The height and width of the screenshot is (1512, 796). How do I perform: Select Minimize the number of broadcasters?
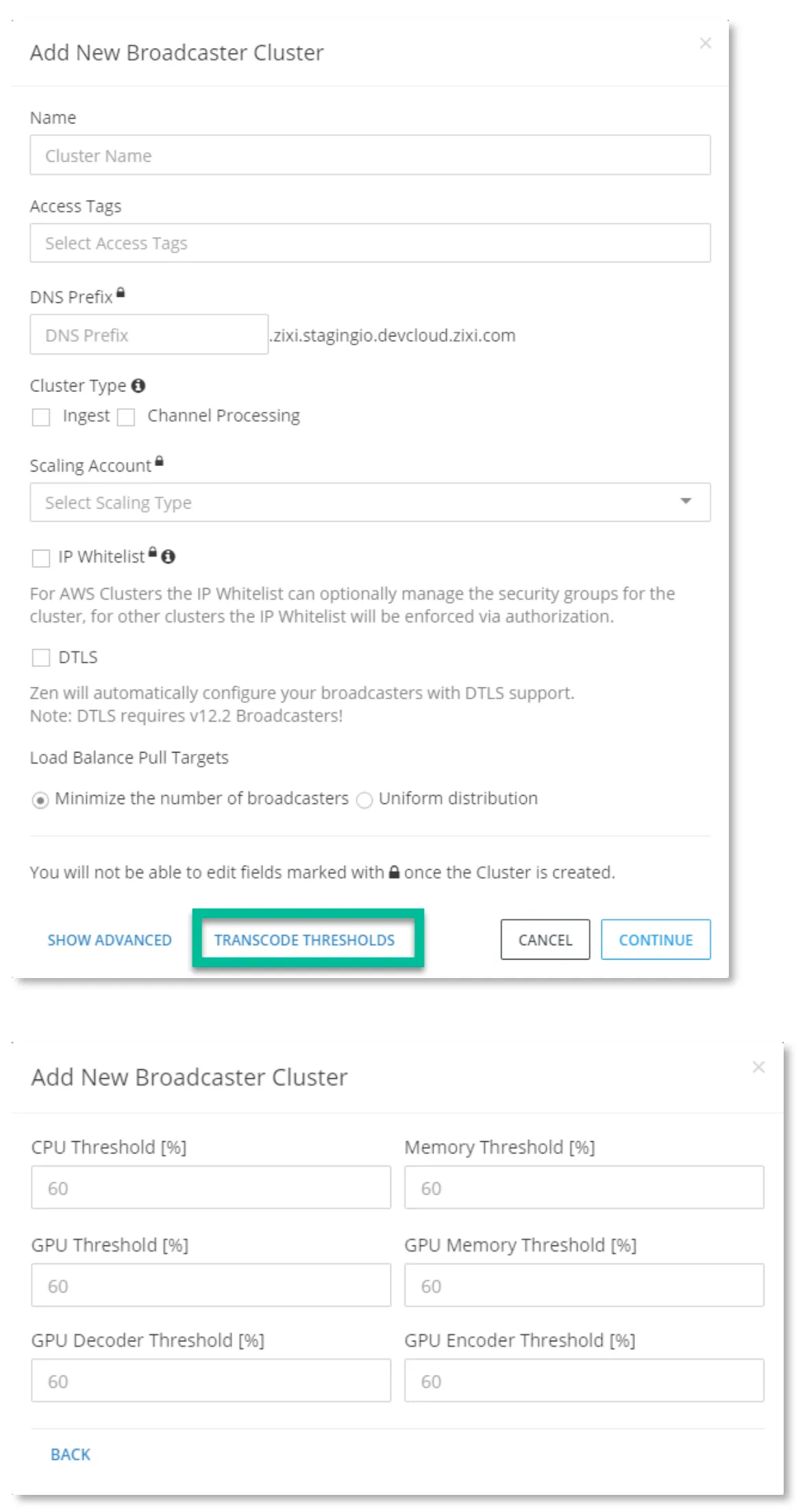(40, 800)
